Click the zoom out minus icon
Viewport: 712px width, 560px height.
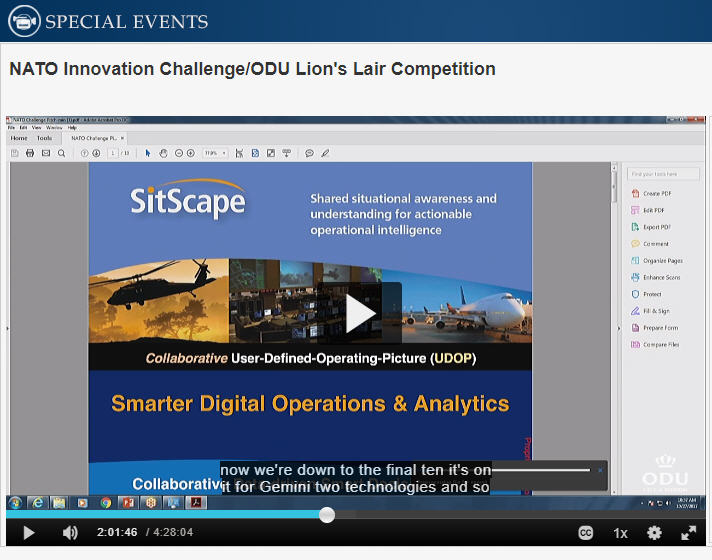[x=179, y=153]
